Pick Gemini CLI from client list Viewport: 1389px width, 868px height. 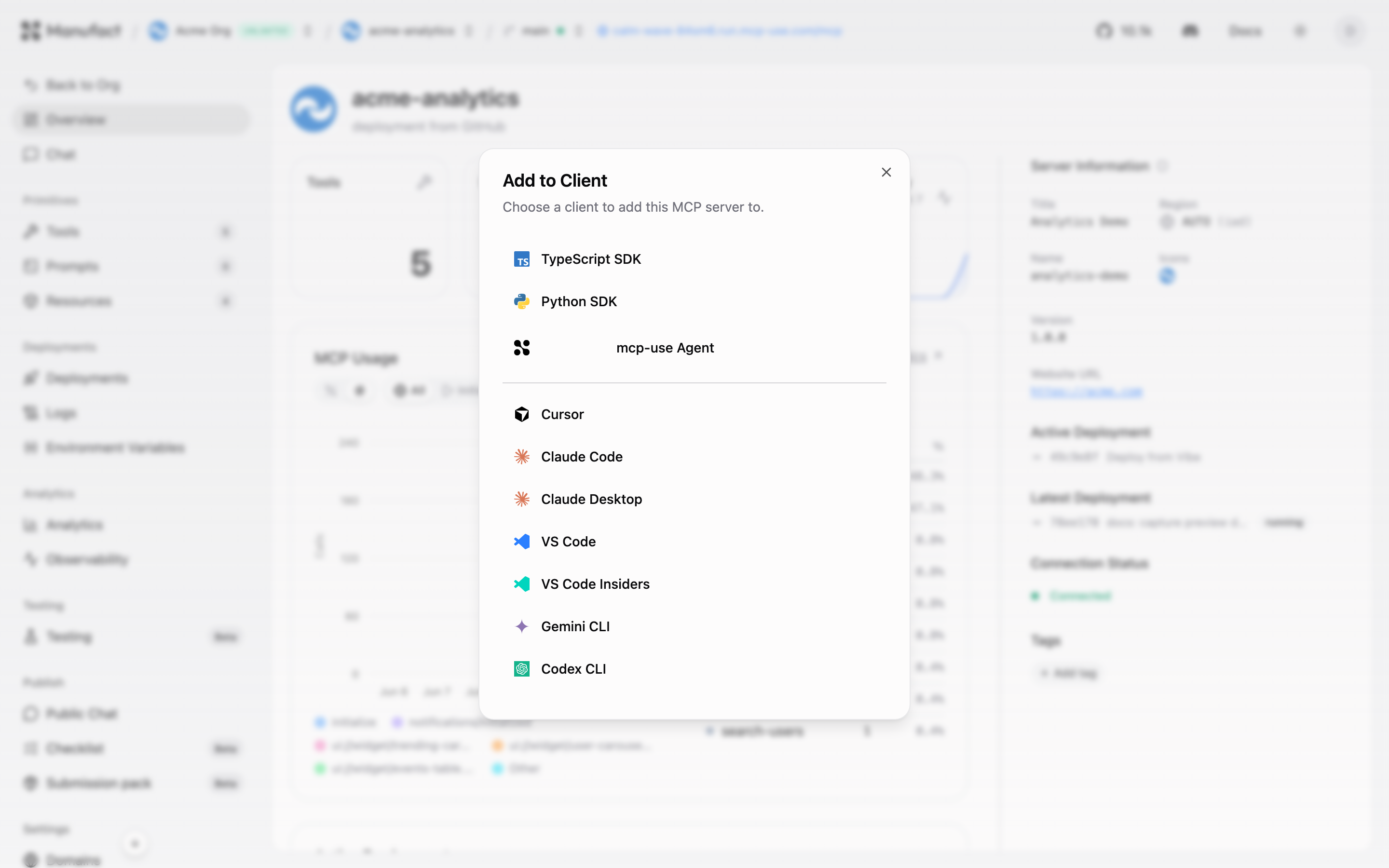point(694,627)
